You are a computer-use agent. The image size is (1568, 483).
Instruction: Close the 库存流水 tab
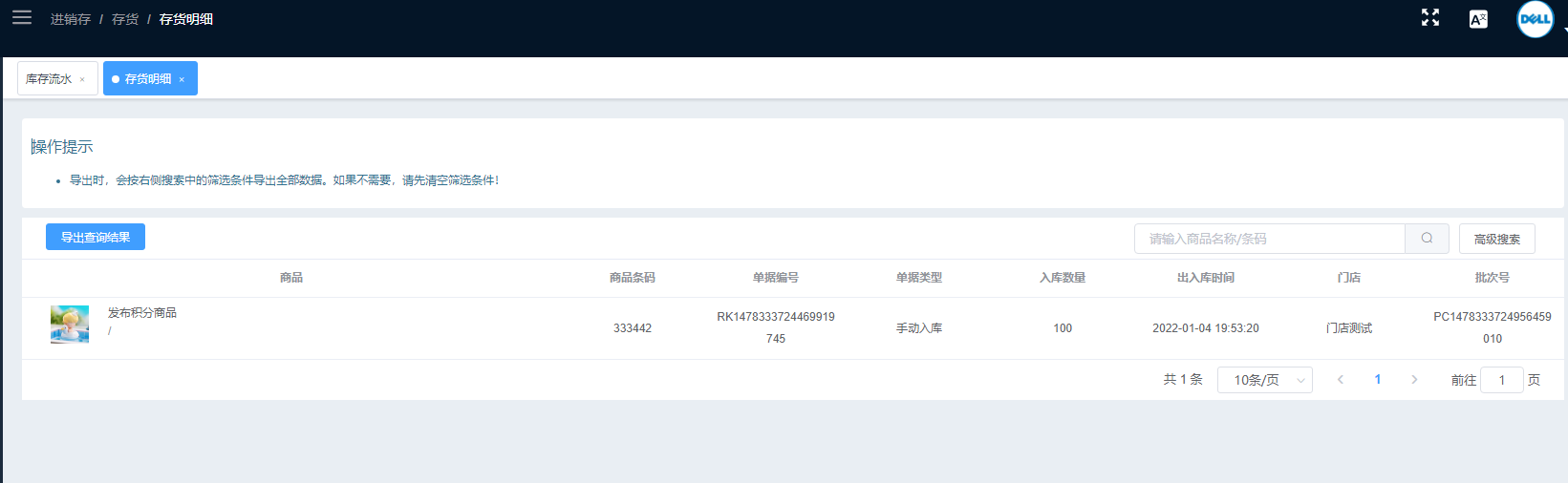click(82, 79)
